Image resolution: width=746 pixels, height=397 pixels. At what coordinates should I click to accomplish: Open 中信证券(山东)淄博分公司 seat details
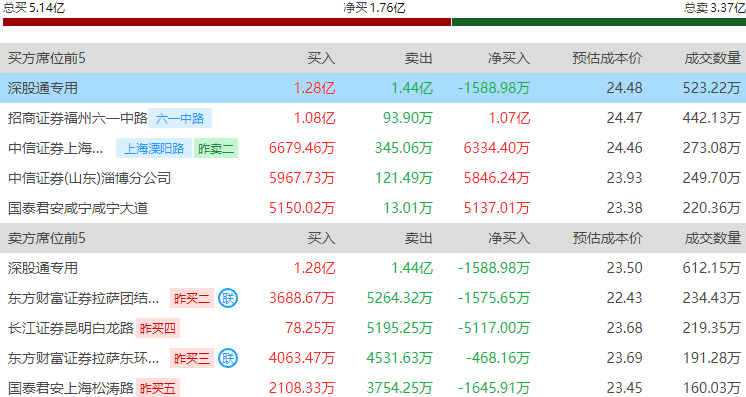click(x=89, y=178)
